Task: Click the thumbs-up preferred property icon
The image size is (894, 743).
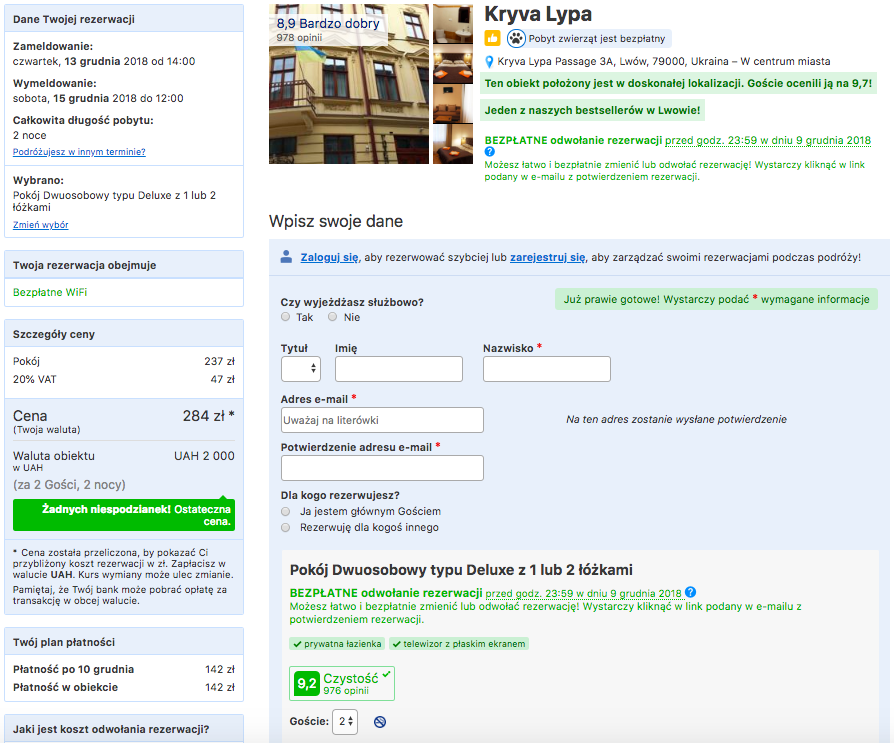Action: click(493, 38)
